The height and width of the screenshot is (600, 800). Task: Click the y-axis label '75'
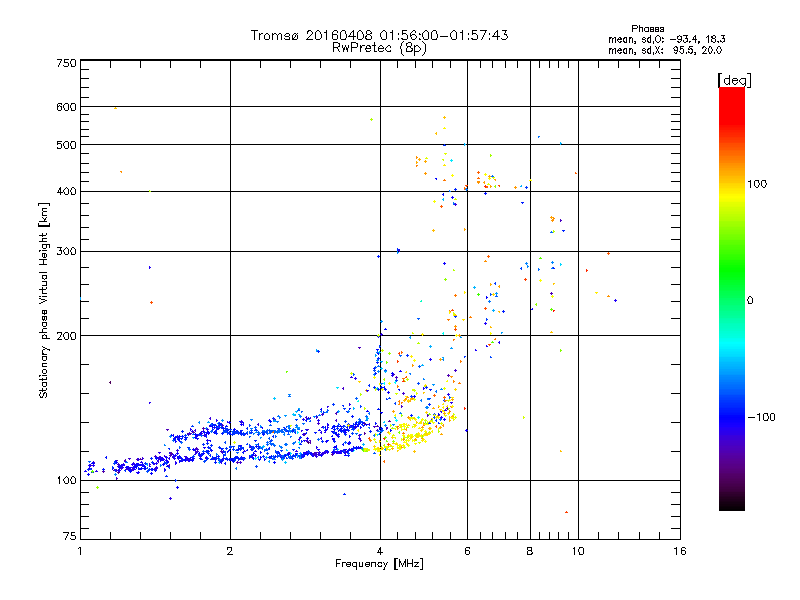pos(70,536)
